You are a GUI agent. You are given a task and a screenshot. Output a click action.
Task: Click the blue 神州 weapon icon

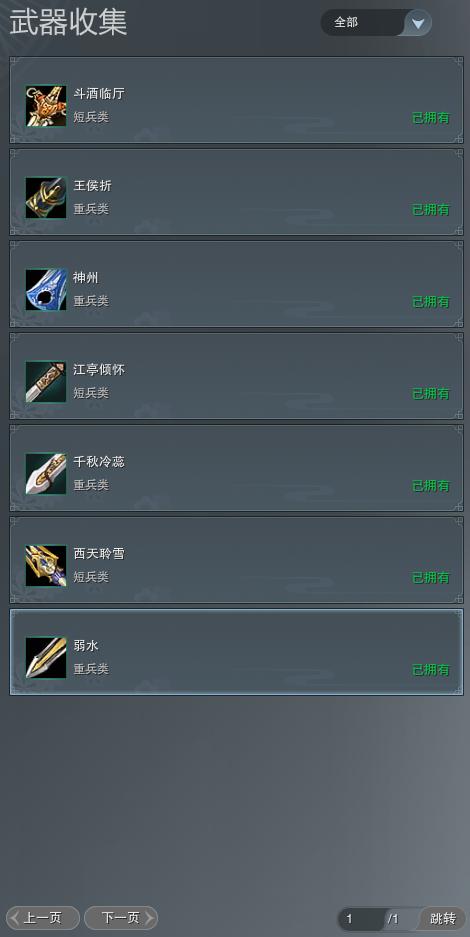(x=46, y=290)
